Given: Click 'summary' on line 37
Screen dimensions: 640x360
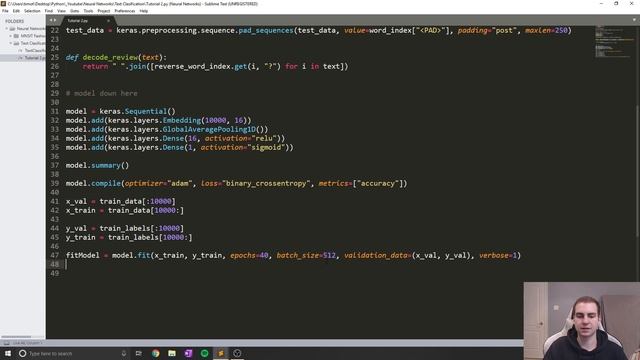Looking at the screenshot, I should tap(106, 165).
